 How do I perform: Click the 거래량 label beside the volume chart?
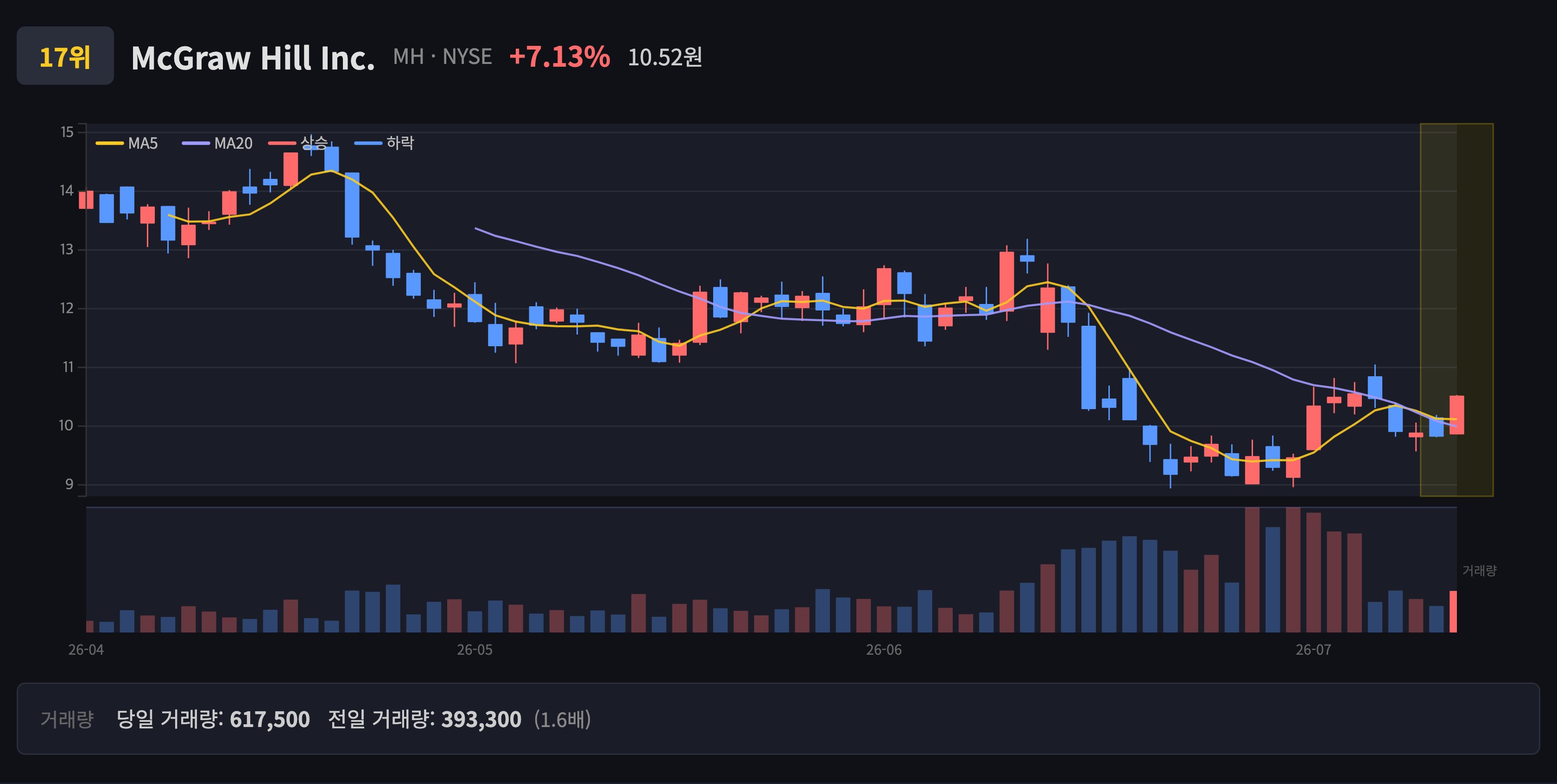coord(1479,570)
